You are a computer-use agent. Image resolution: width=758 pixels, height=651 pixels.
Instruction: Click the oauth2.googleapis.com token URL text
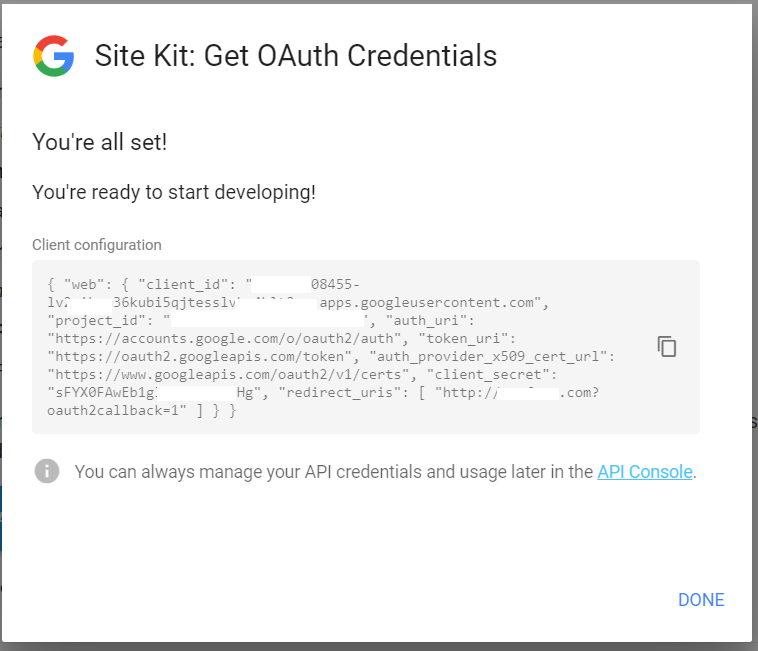[203, 356]
